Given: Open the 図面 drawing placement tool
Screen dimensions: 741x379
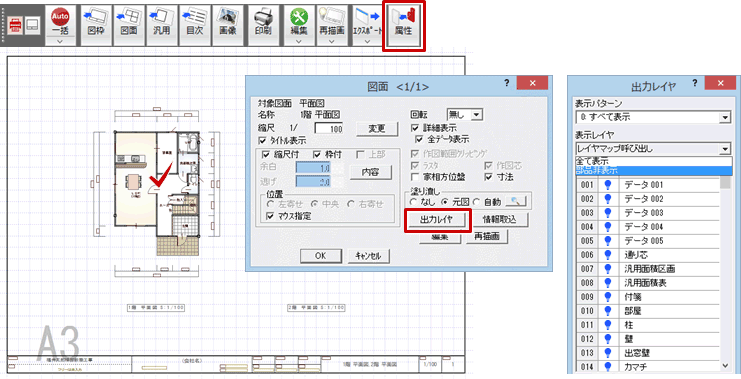Looking at the screenshot, I should 129,22.
